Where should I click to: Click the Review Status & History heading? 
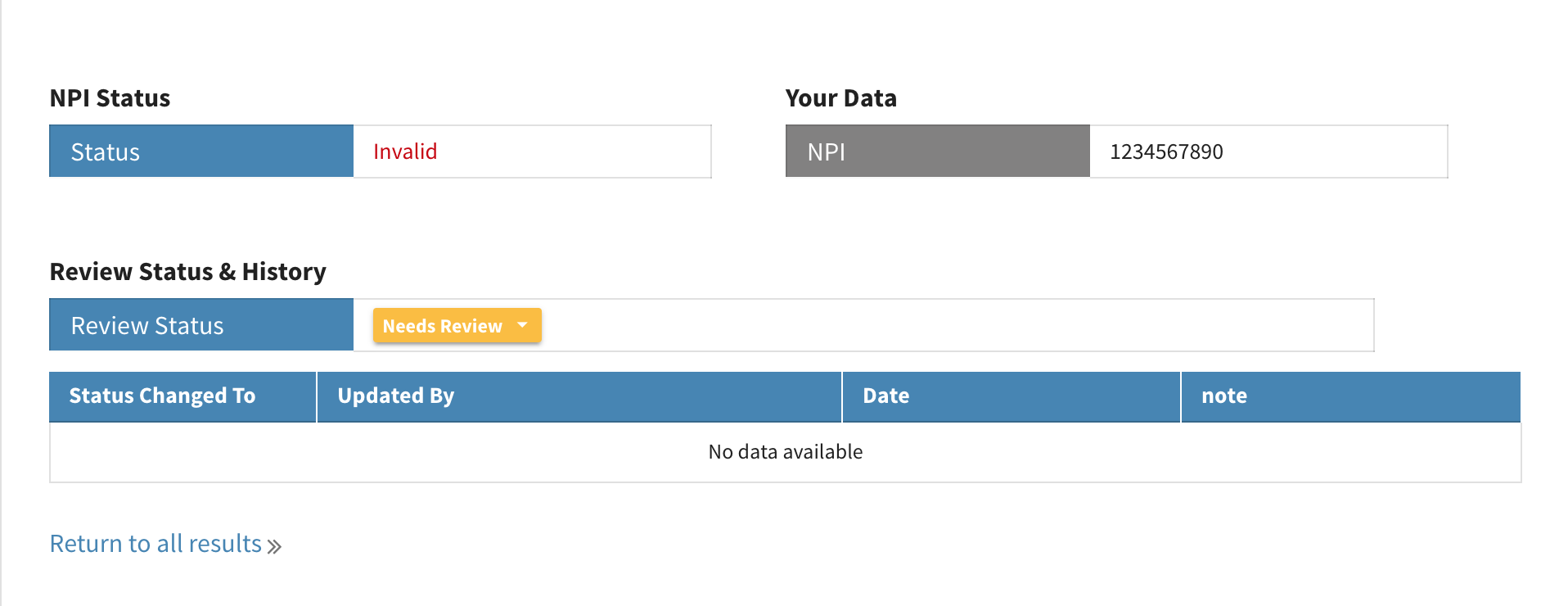coord(187,272)
